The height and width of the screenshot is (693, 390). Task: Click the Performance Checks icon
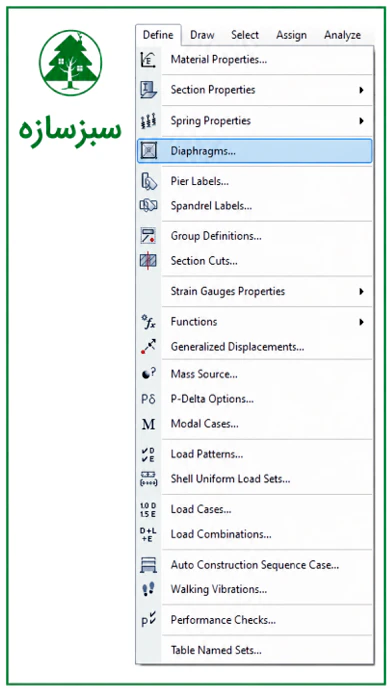coord(148,620)
